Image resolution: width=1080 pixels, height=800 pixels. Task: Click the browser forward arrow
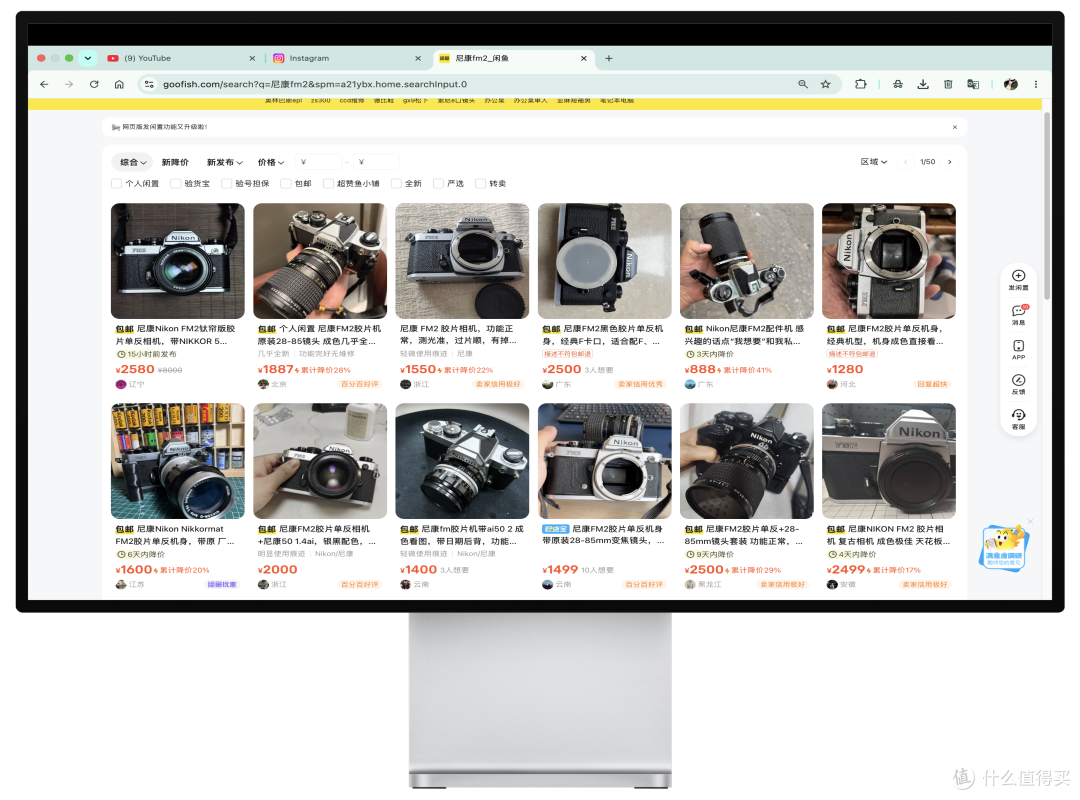click(69, 84)
